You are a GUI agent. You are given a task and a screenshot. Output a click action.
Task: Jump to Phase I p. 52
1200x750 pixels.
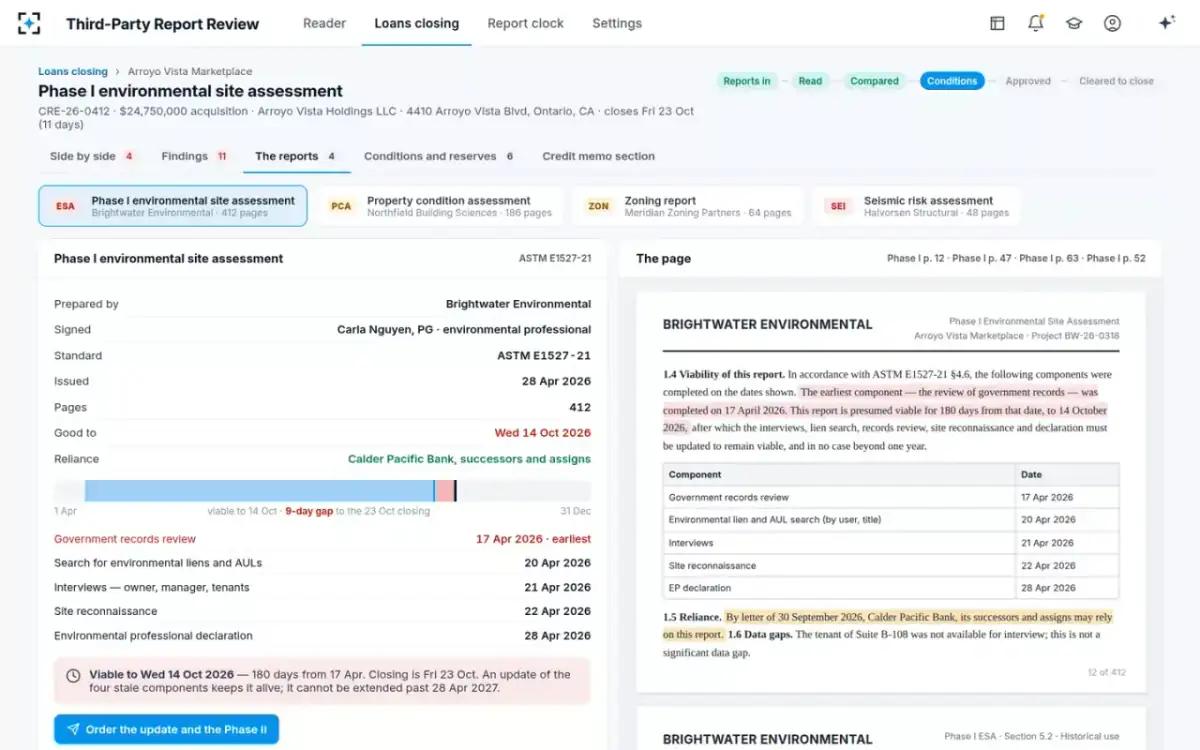[1116, 258]
